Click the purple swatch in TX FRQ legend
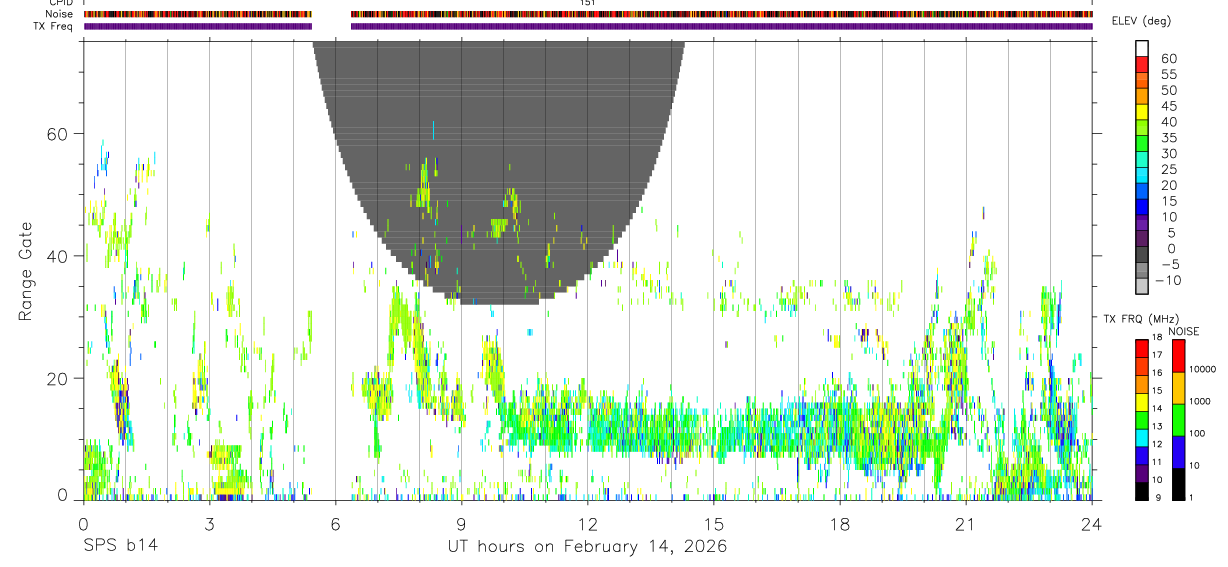The image size is (1228, 567). click(x=1142, y=473)
